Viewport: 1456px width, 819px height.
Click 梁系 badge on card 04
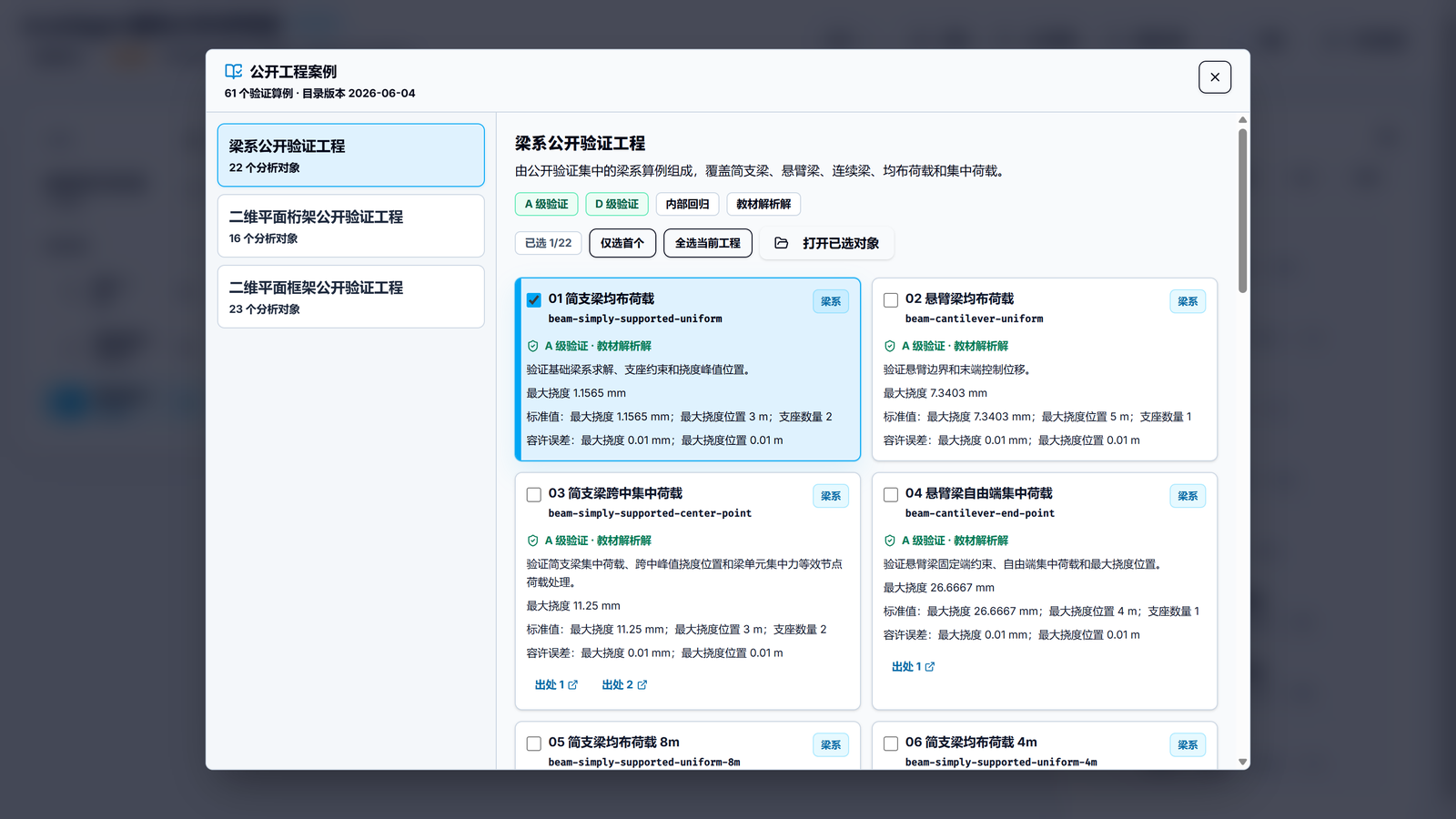pyautogui.click(x=1188, y=496)
